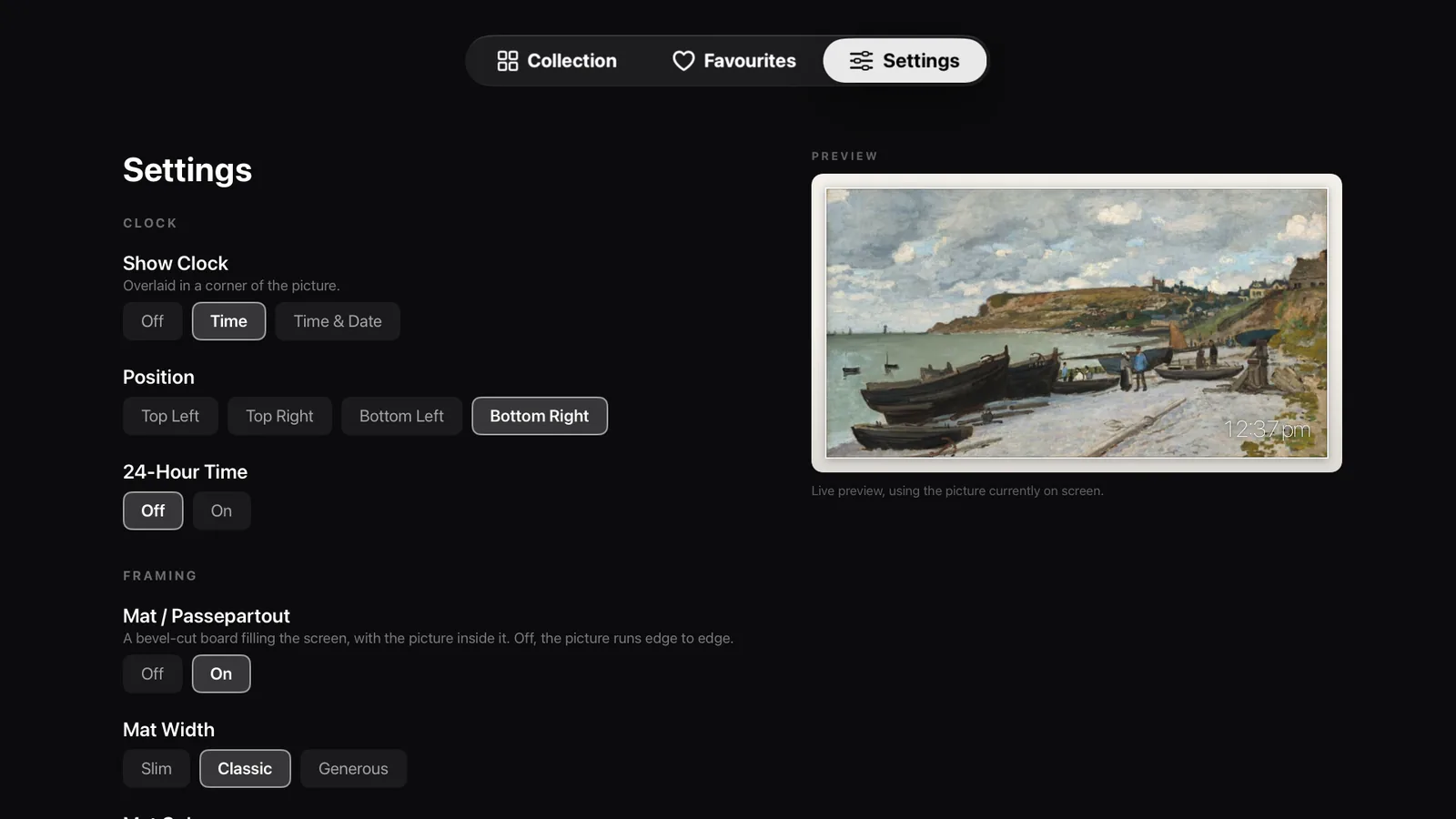Turn Show Clock off
Screen dimensions: 1456x819
click(153, 321)
